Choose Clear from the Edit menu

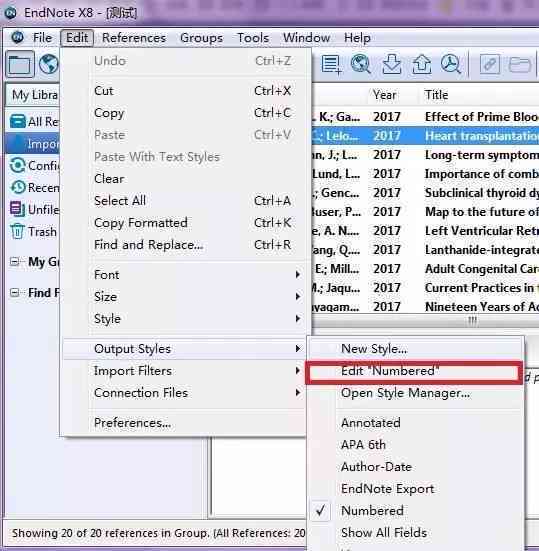(x=186, y=179)
